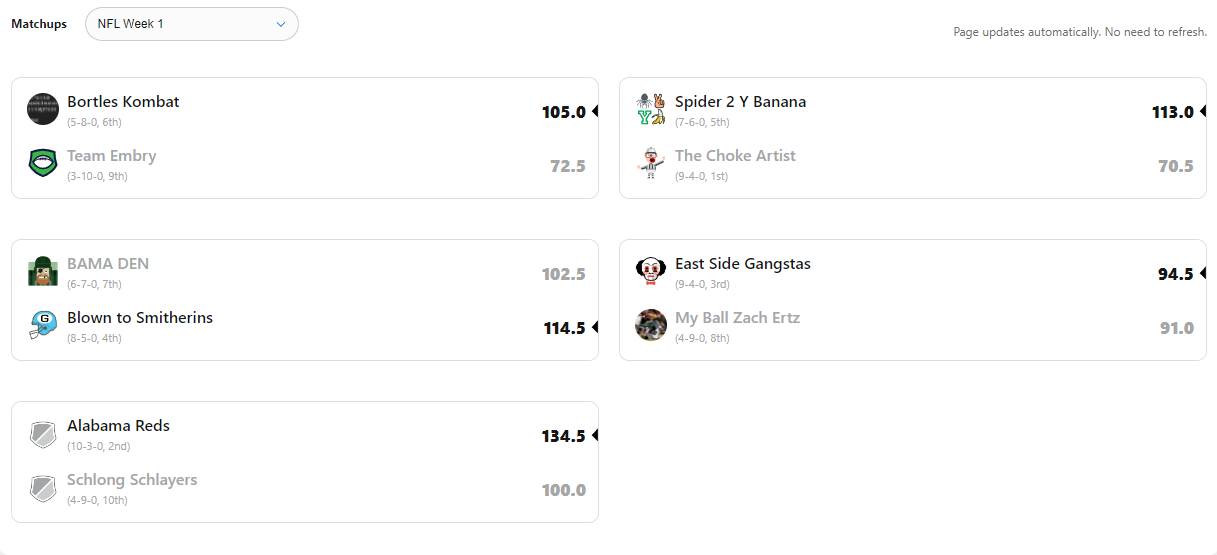Viewport: 1217px width, 555px height.
Task: Click East Side Gangstas 94.5 score
Action: coord(1175,274)
